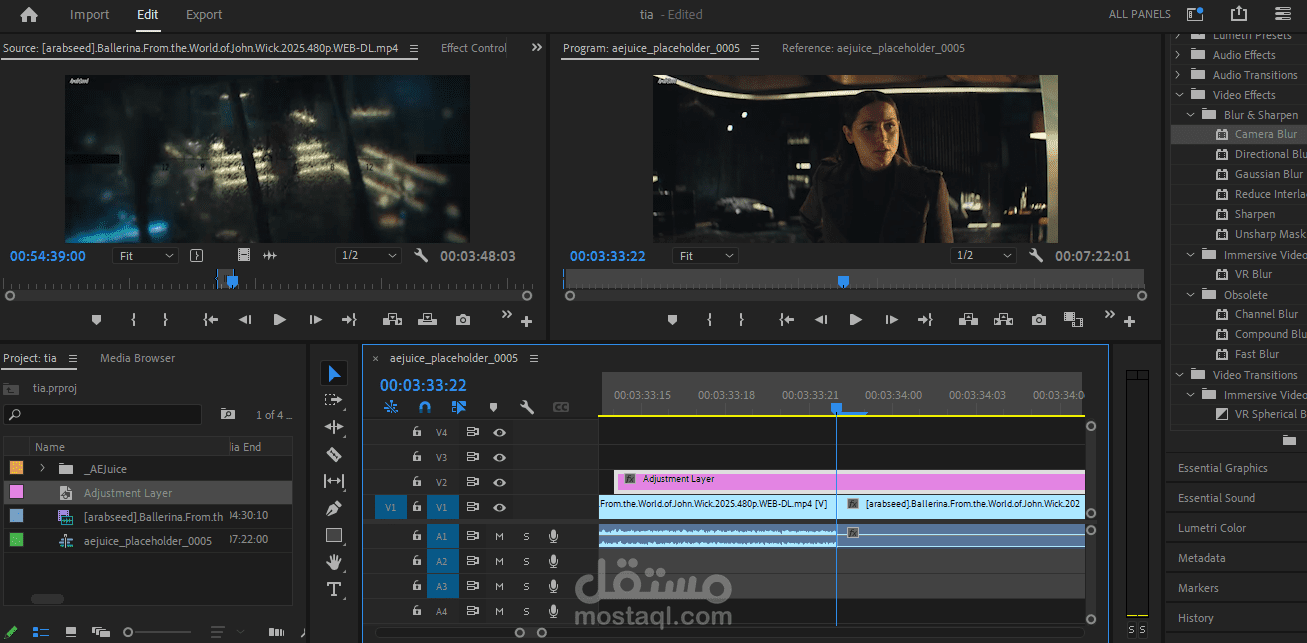Viewport: 1307px width, 643px height.
Task: Open the Media Browser tab
Action: pyautogui.click(x=137, y=358)
